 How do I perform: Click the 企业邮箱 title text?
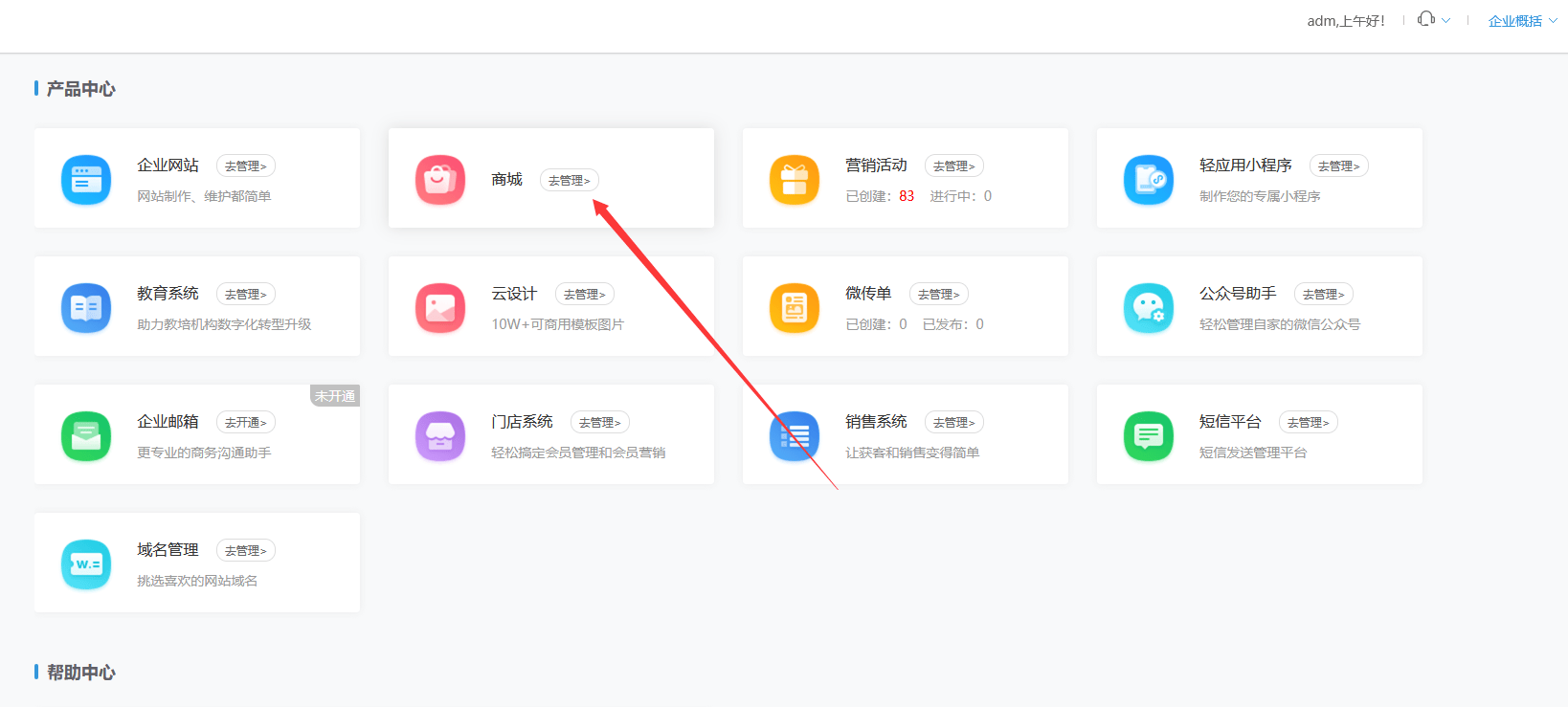[168, 422]
